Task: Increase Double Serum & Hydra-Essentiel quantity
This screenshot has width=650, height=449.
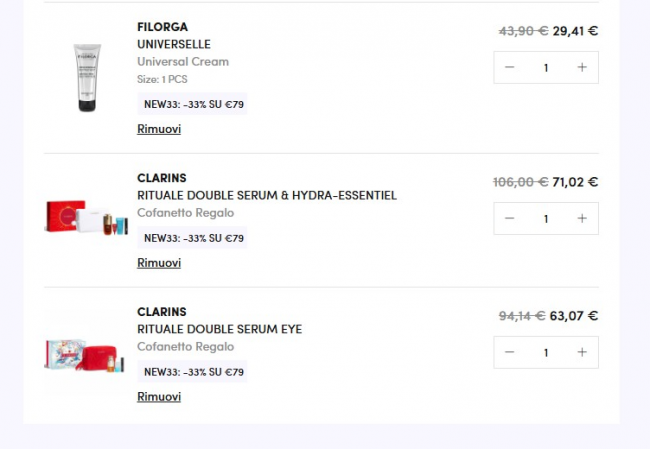Action: (582, 218)
